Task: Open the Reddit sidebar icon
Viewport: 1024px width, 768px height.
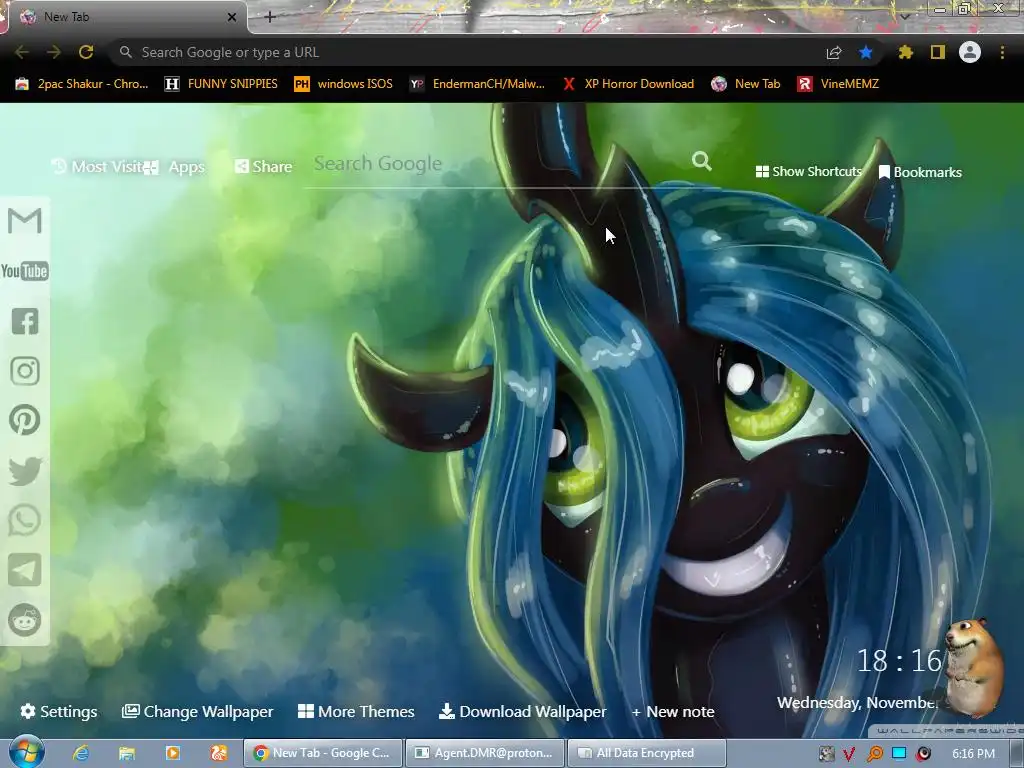Action: pyautogui.click(x=25, y=620)
